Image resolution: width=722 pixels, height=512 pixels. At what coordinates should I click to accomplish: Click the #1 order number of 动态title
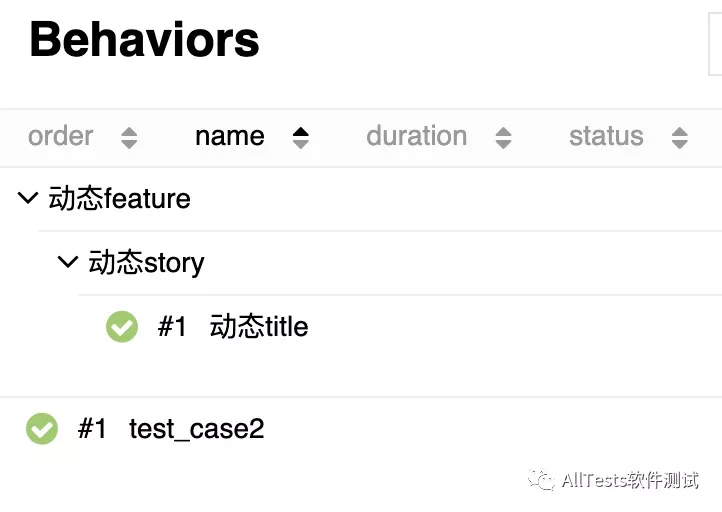[172, 327]
